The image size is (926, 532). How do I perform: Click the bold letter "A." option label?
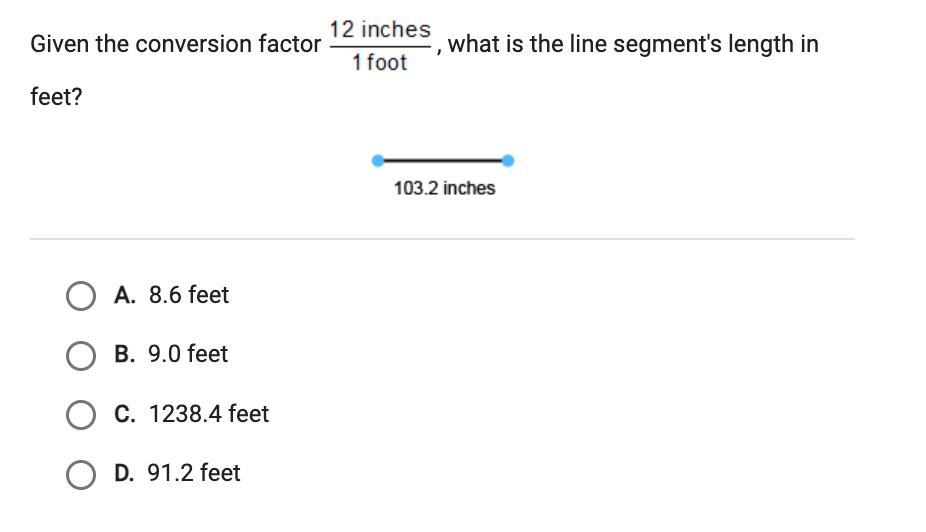click(125, 295)
